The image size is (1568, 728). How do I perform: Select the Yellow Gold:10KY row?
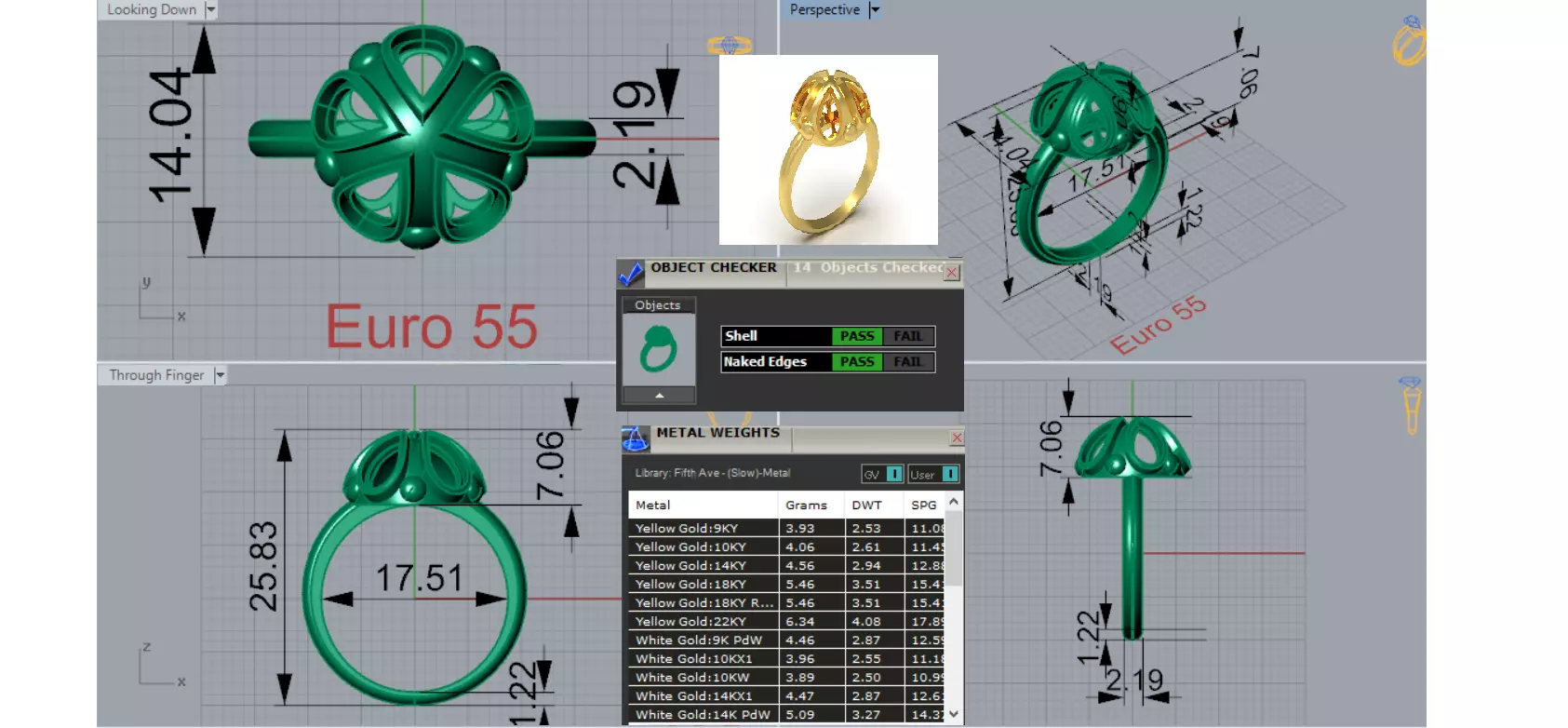tap(787, 546)
